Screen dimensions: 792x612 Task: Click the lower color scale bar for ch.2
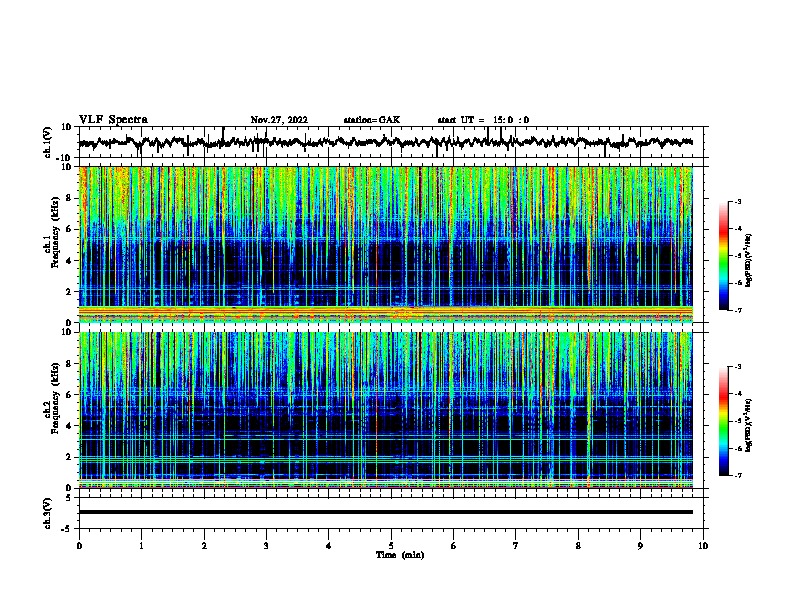[724, 421]
